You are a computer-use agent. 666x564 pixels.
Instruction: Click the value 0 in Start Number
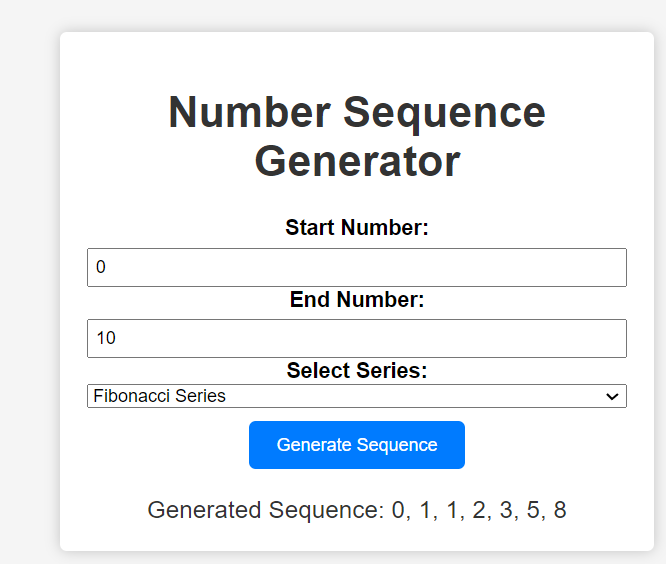click(x=101, y=268)
